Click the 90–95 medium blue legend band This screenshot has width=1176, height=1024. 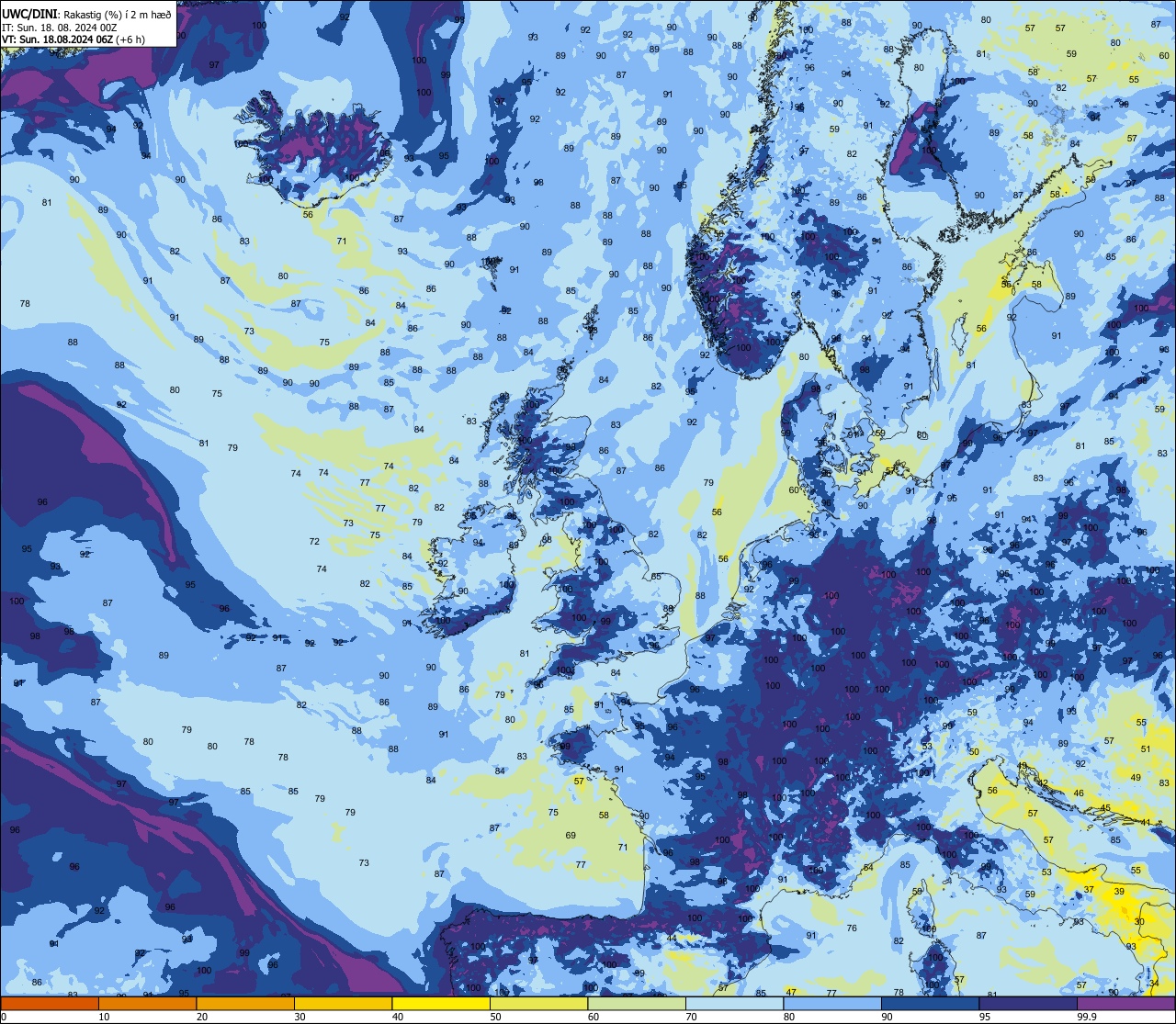tap(930, 1003)
